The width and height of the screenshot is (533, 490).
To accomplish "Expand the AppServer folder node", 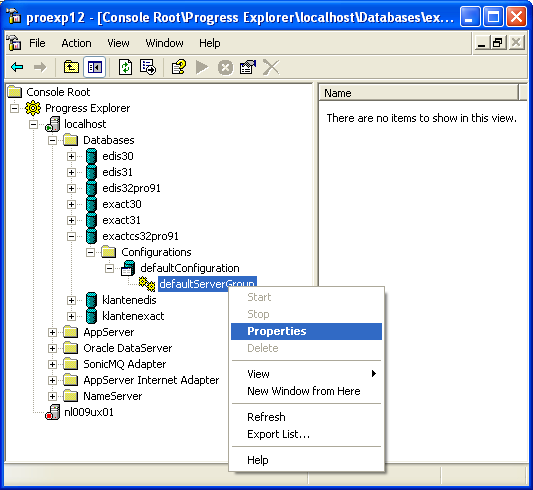I will click(52, 332).
